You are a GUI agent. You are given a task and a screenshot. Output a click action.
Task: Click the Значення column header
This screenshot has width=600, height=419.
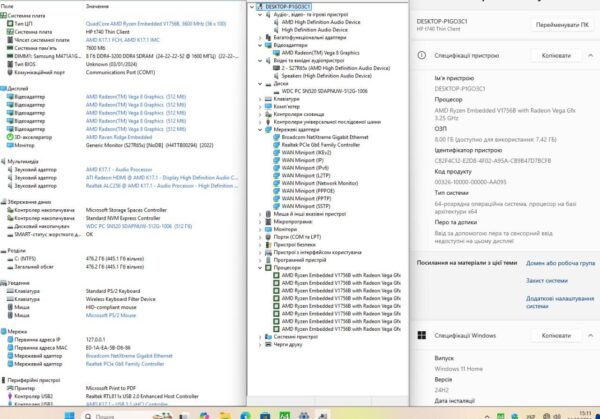tap(97, 6)
